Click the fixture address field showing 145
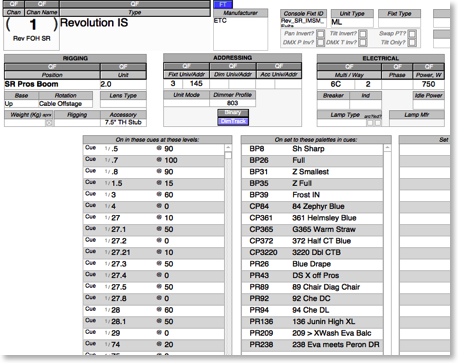The image size is (458, 363). pos(196,84)
